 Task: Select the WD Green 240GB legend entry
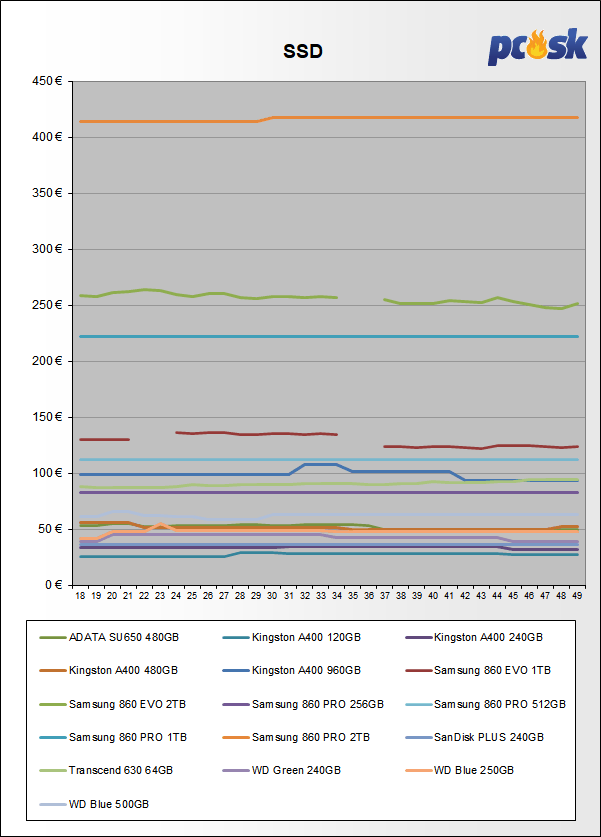coord(282,771)
